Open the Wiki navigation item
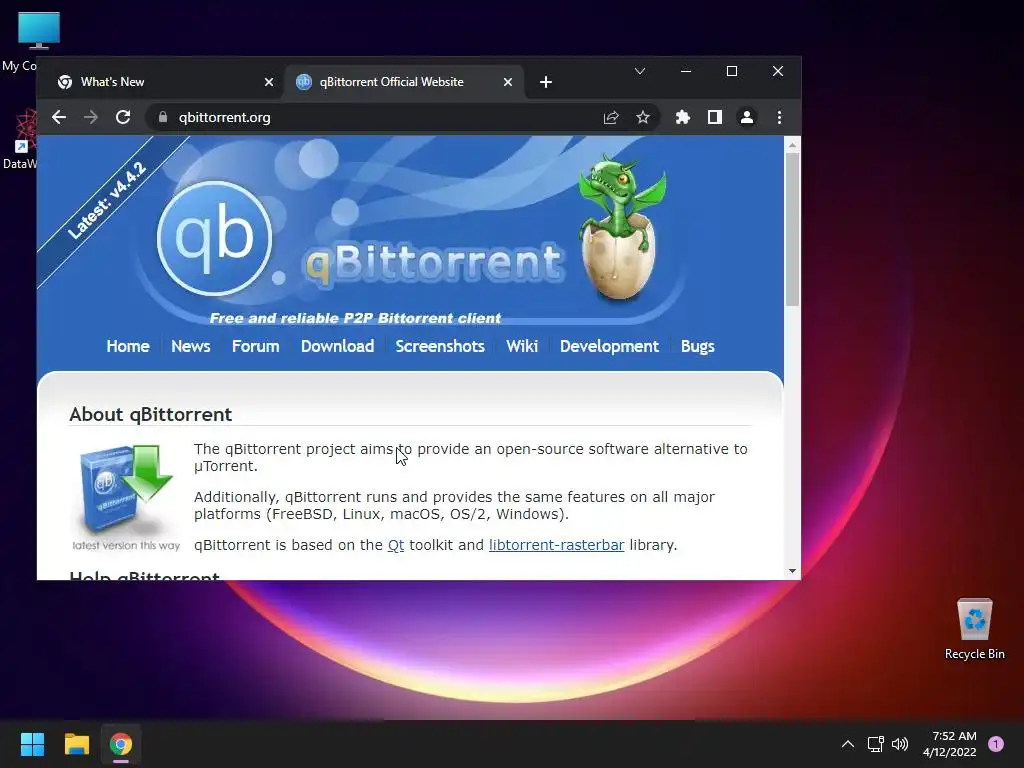The image size is (1024, 768). point(522,346)
